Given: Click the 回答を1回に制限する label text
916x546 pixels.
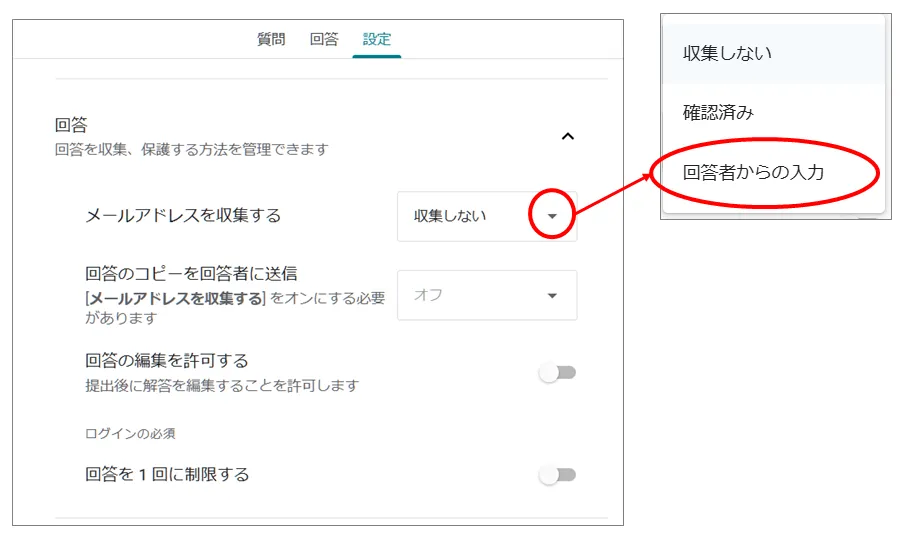Looking at the screenshot, I should [x=167, y=475].
